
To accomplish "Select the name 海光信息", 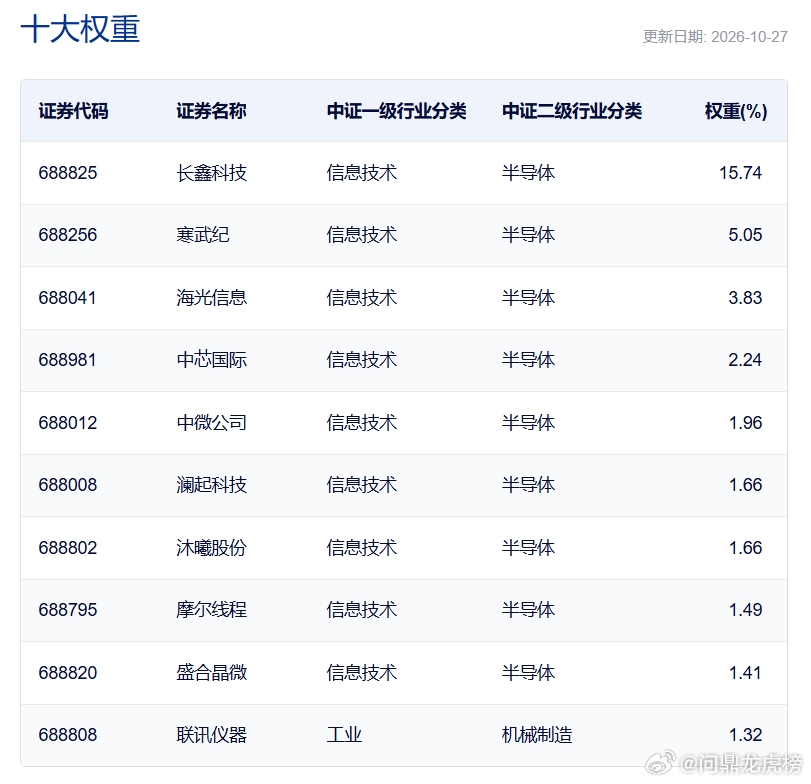I will tap(212, 298).
